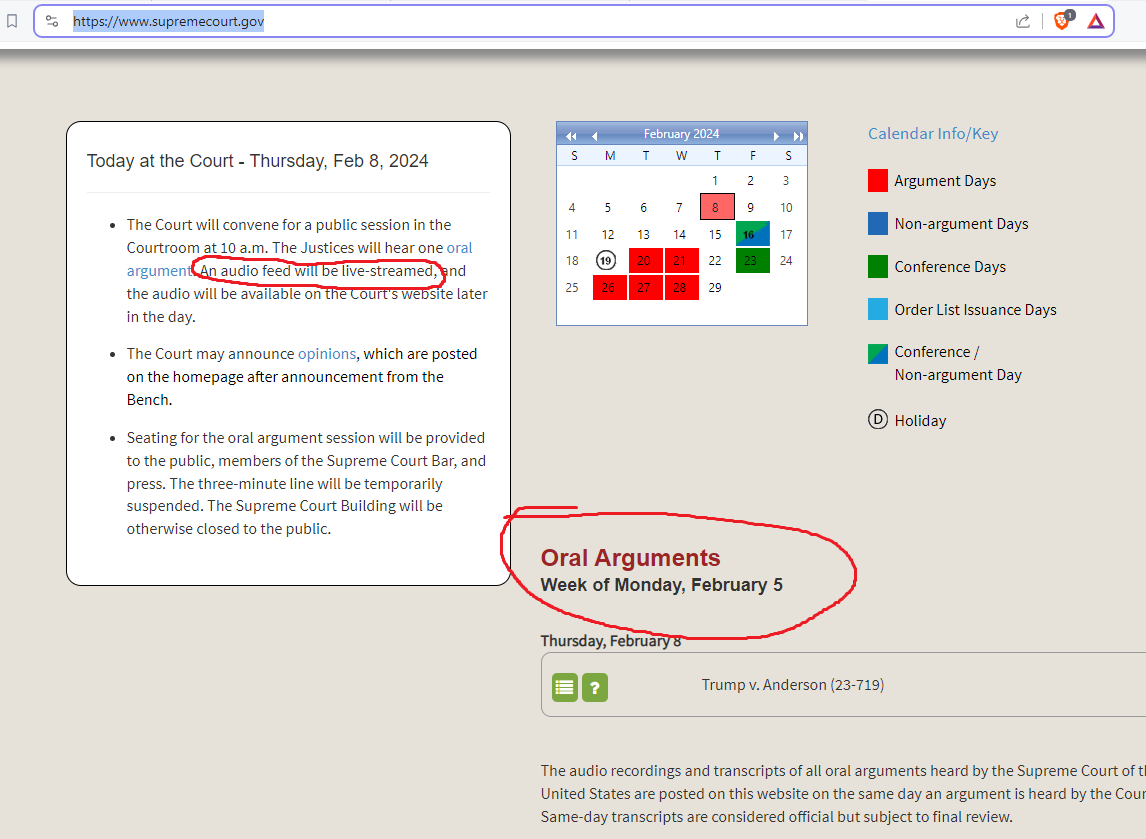Open the oral argument link
1146x839 pixels.
[x=459, y=248]
